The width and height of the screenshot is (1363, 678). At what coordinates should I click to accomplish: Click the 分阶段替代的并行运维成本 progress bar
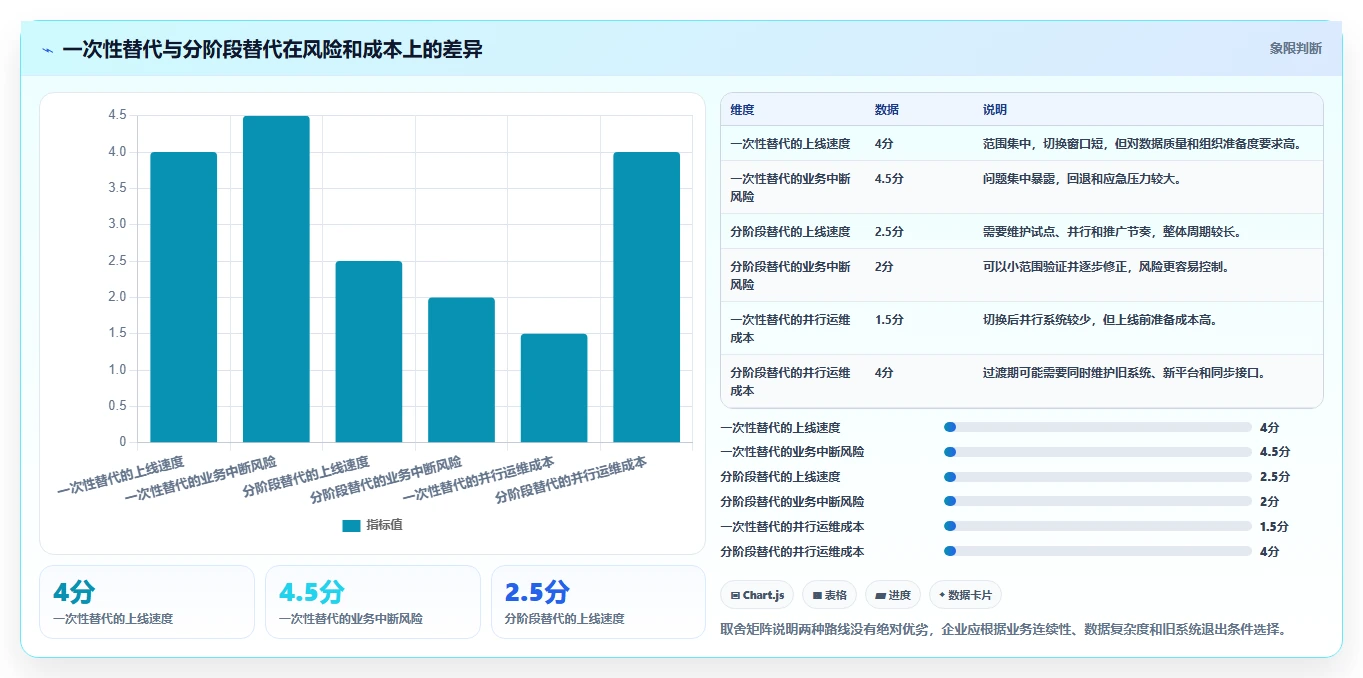[1098, 552]
